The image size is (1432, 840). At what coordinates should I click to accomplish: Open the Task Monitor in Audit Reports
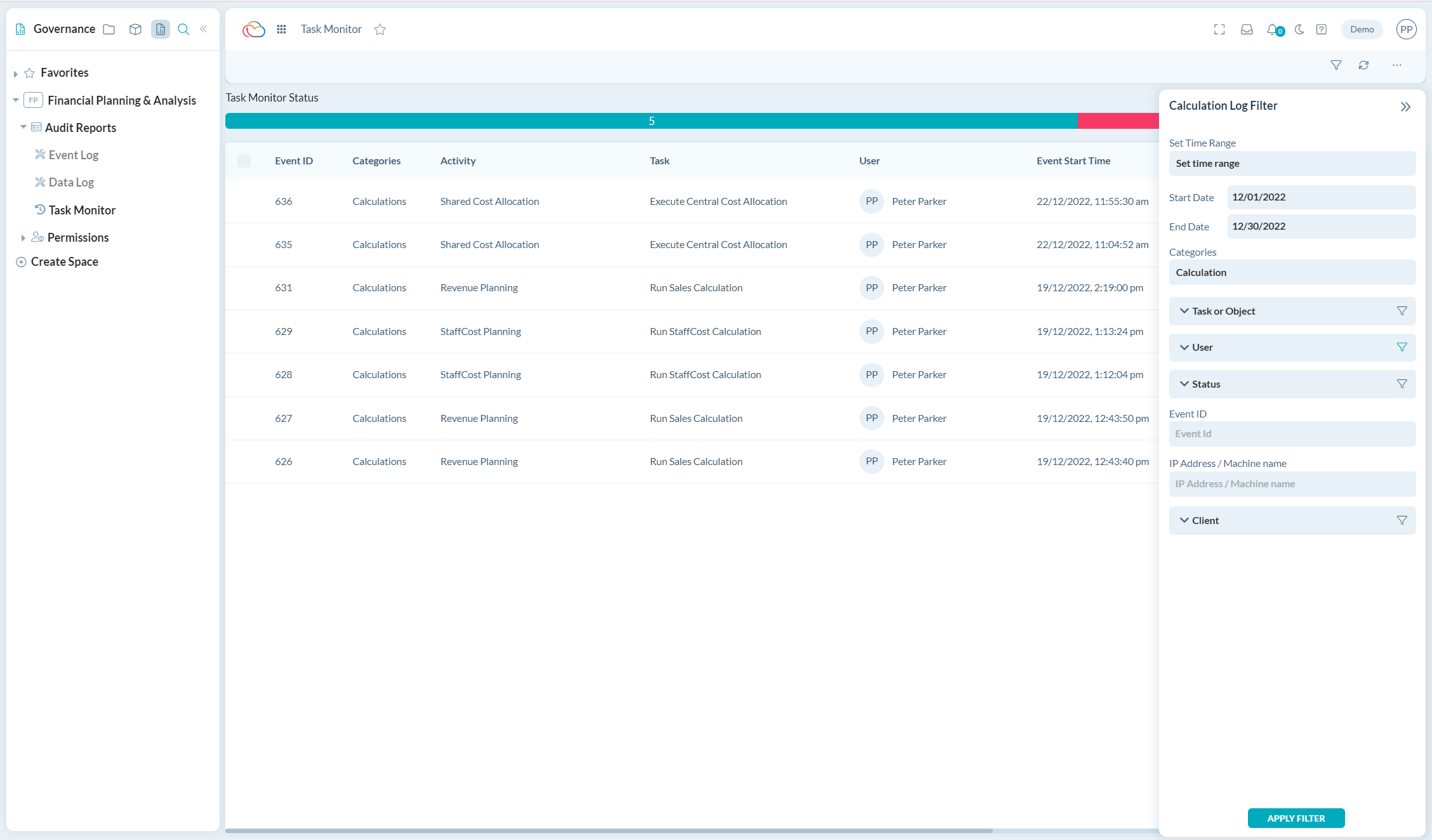(82, 210)
